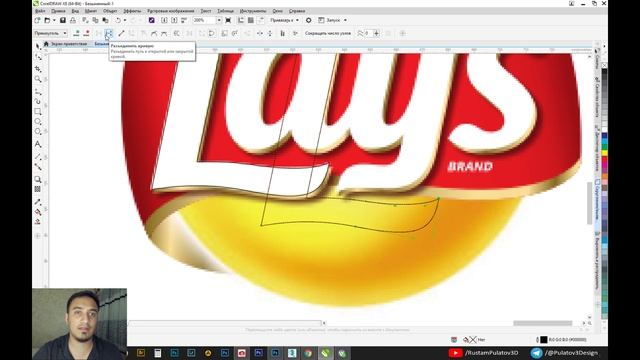Click the black outline color swatch in status bar
This screenshot has height=360, width=640.
coord(544,339)
